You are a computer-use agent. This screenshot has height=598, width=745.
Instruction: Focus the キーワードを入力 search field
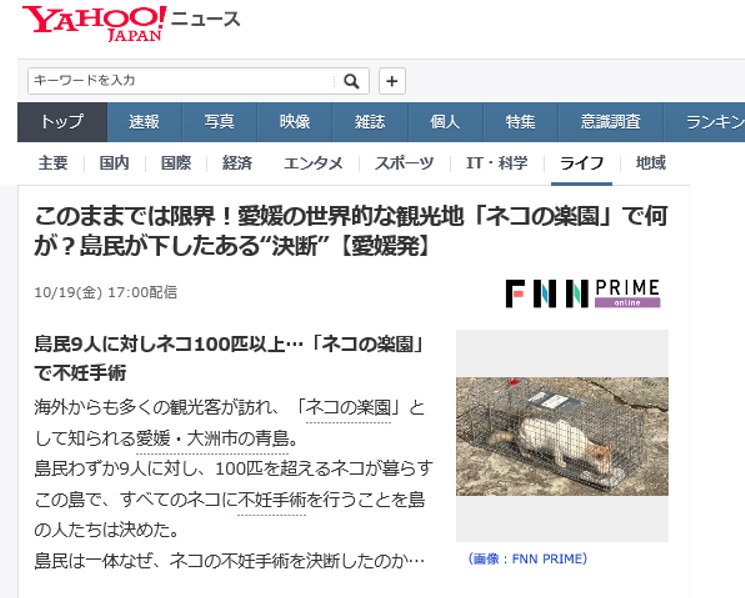(181, 81)
